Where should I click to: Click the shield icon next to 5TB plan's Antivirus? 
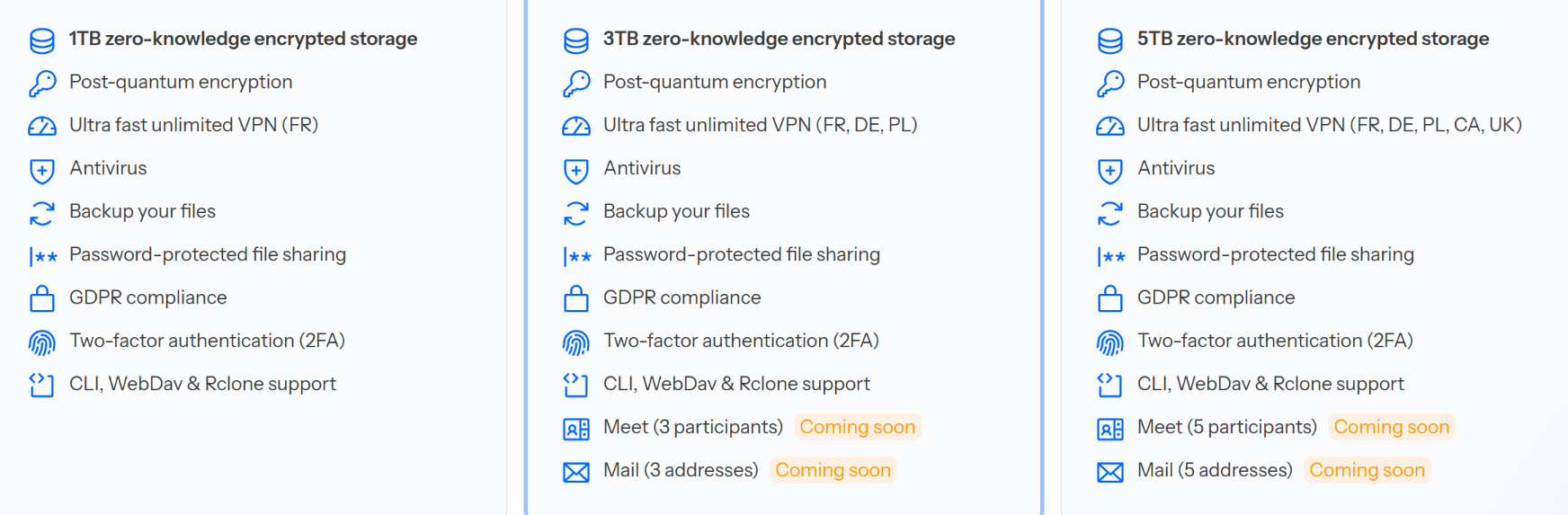(1110, 170)
